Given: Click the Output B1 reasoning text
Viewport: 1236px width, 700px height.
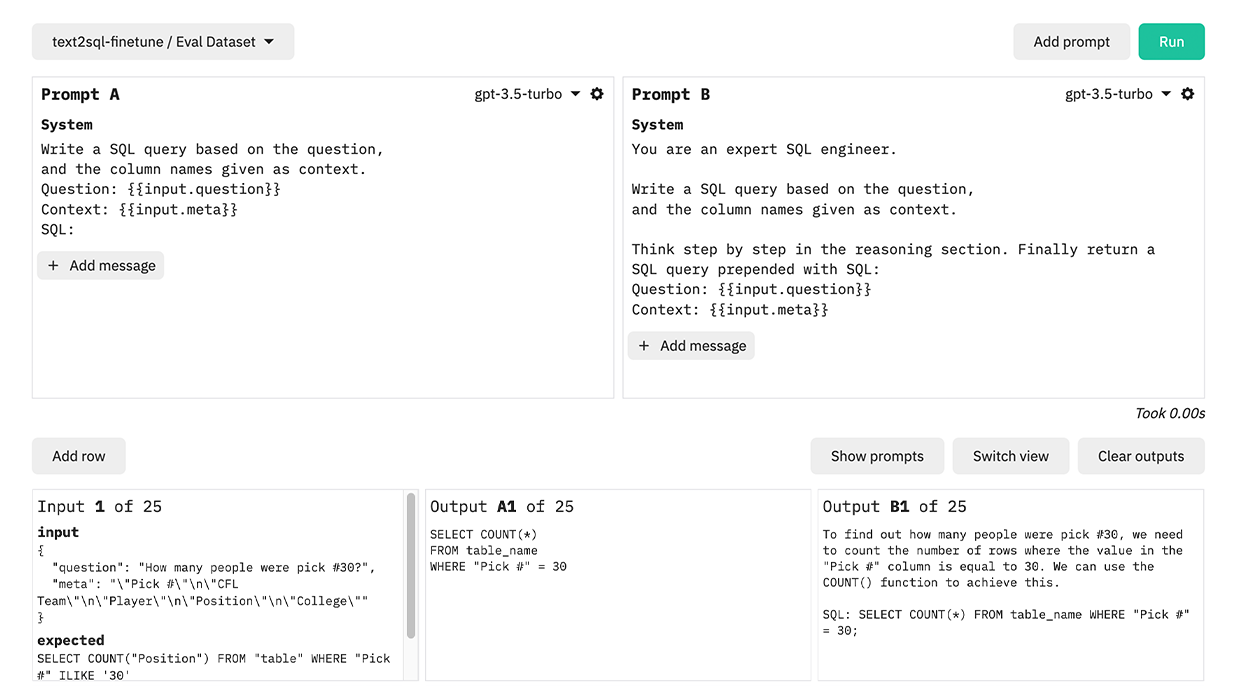Looking at the screenshot, I should pos(1002,558).
